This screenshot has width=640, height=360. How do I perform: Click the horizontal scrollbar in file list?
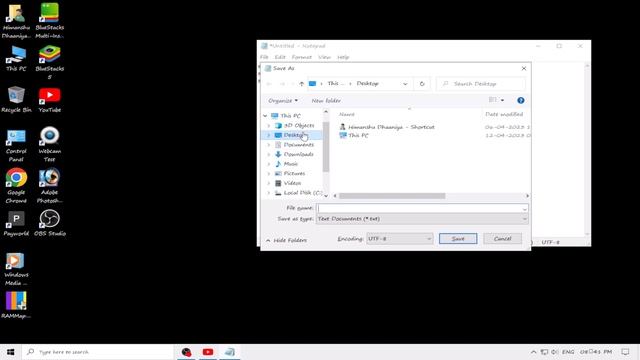[392, 196]
